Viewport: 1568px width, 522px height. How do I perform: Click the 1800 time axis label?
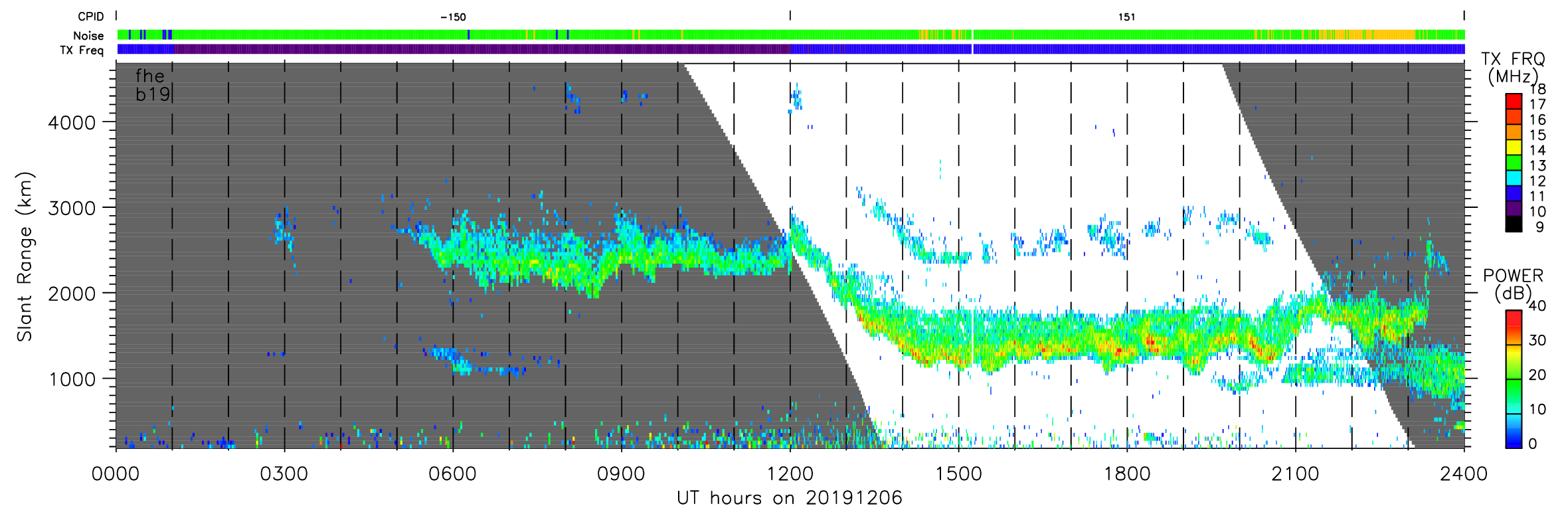[1127, 474]
